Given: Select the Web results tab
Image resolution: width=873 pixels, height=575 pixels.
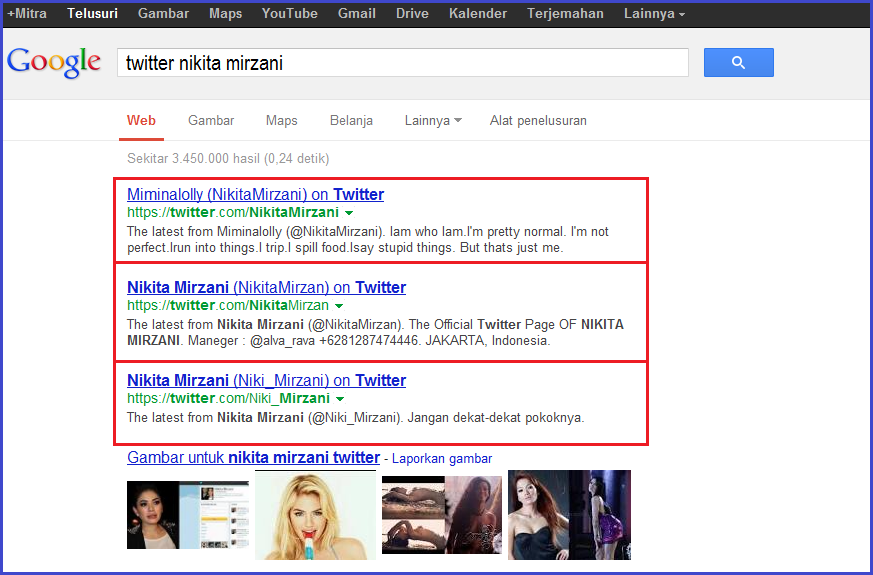Looking at the screenshot, I should click(141, 121).
